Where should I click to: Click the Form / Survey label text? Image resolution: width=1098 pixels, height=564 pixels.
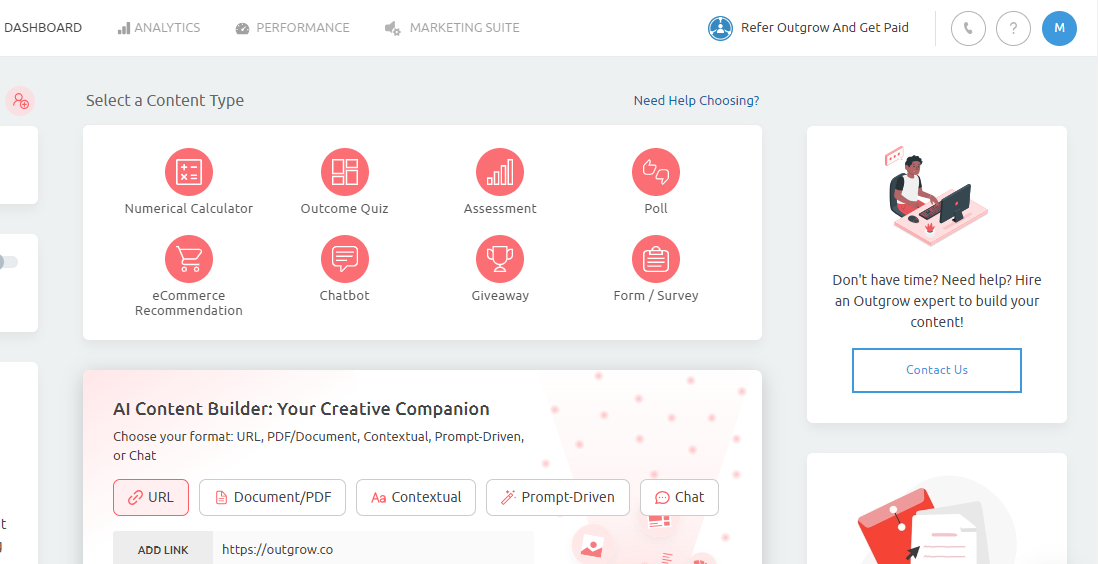[656, 296]
